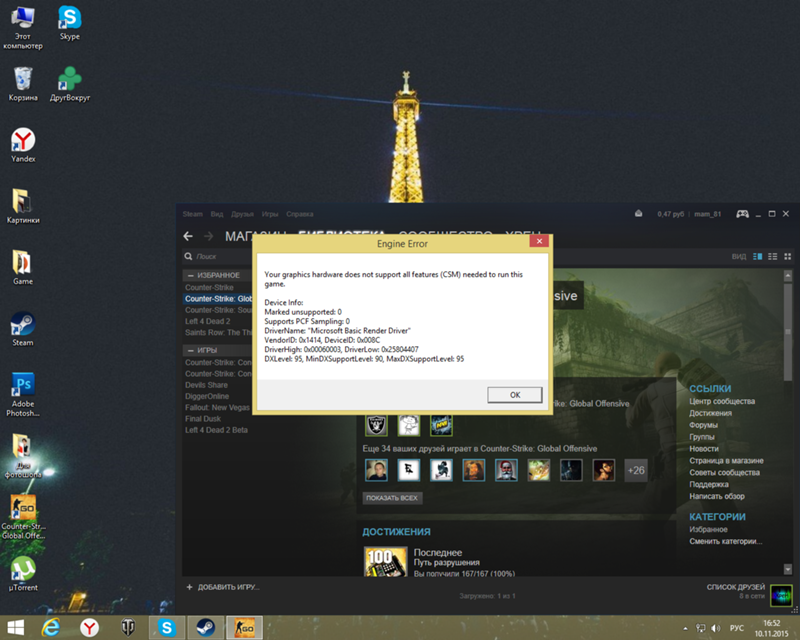Open the Корзина recycle bin icon
The height and width of the screenshot is (640, 800).
pyautogui.click(x=23, y=84)
